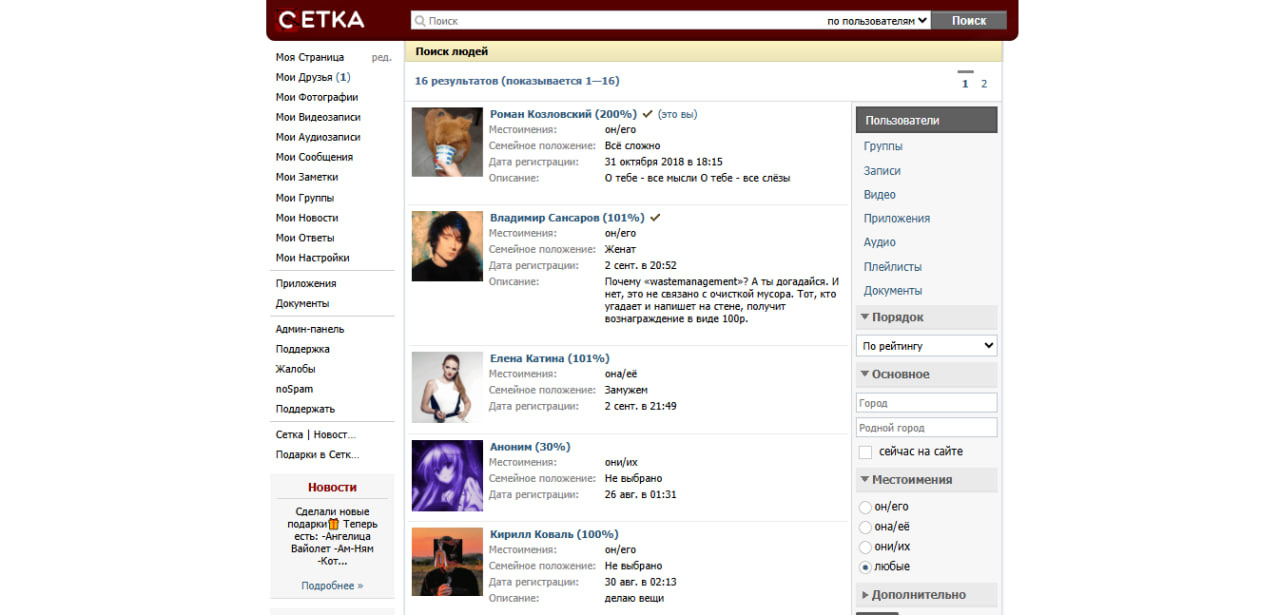Select the 'любые' pronoun radio button
Viewport: 1280px width, 615px height.
865,567
